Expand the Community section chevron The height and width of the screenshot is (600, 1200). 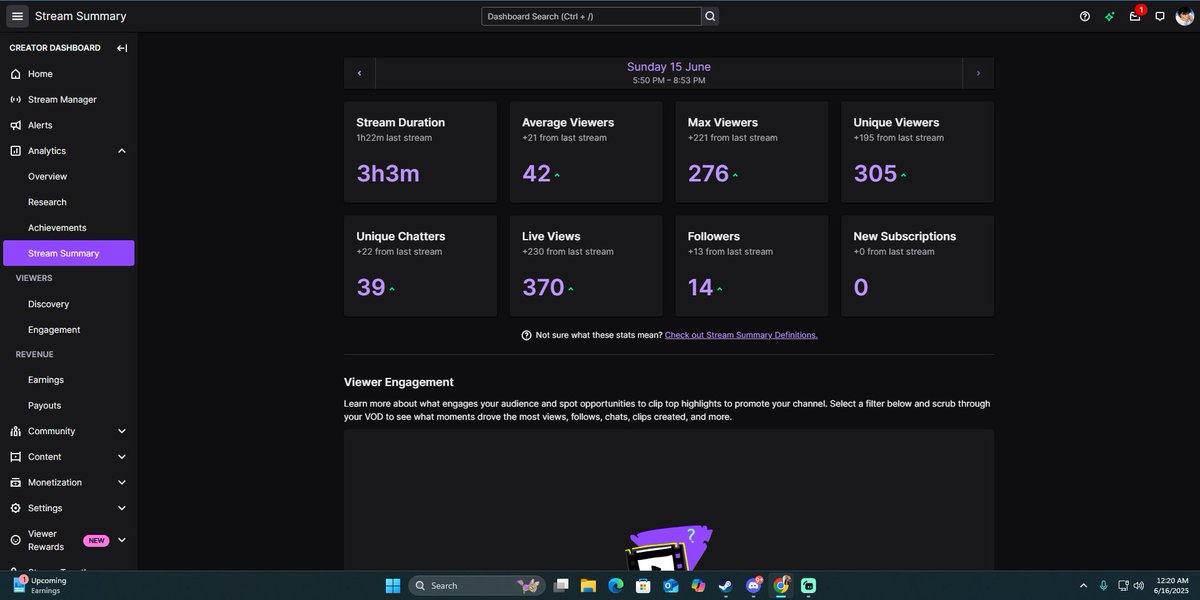[x=122, y=431]
